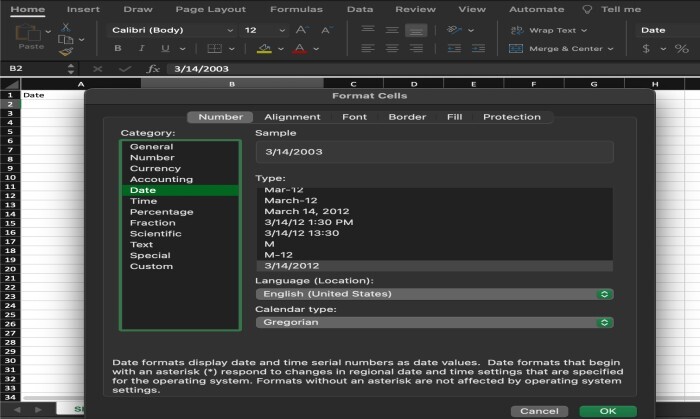Toggle Bold formatting
The width and height of the screenshot is (700, 419).
point(118,48)
